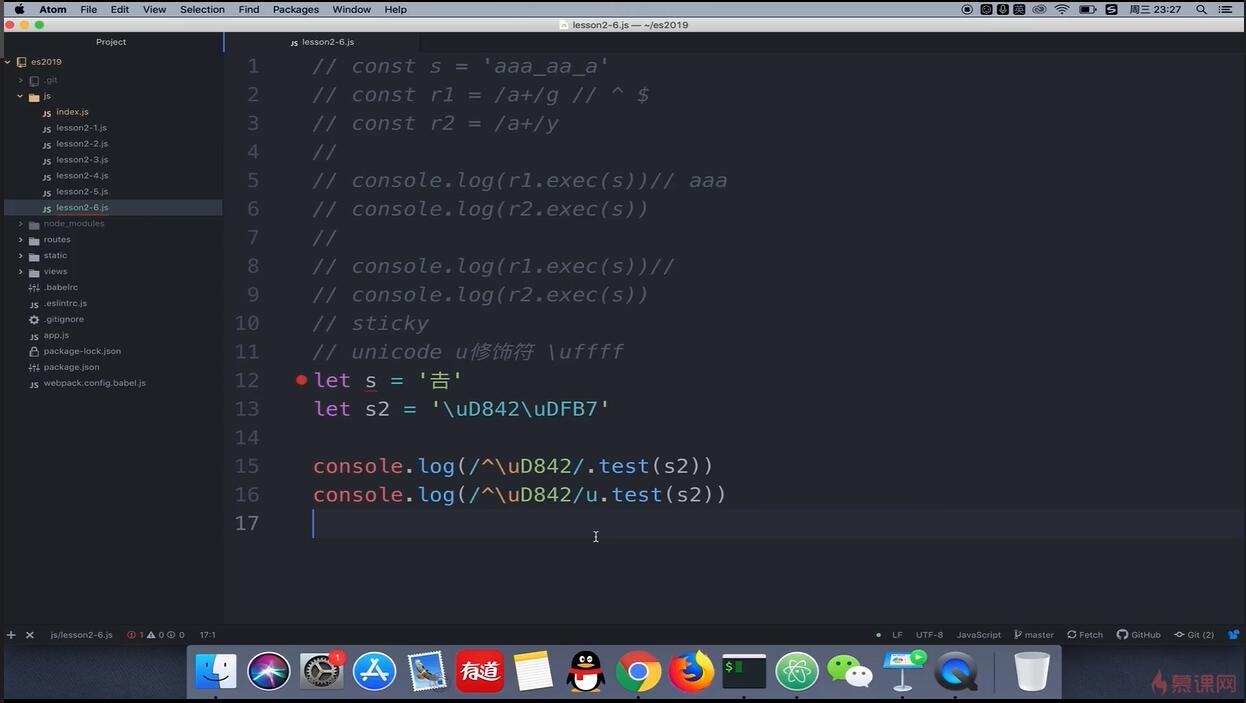
Task: Open QQ penguin app in dock
Action: pyautogui.click(x=586, y=671)
